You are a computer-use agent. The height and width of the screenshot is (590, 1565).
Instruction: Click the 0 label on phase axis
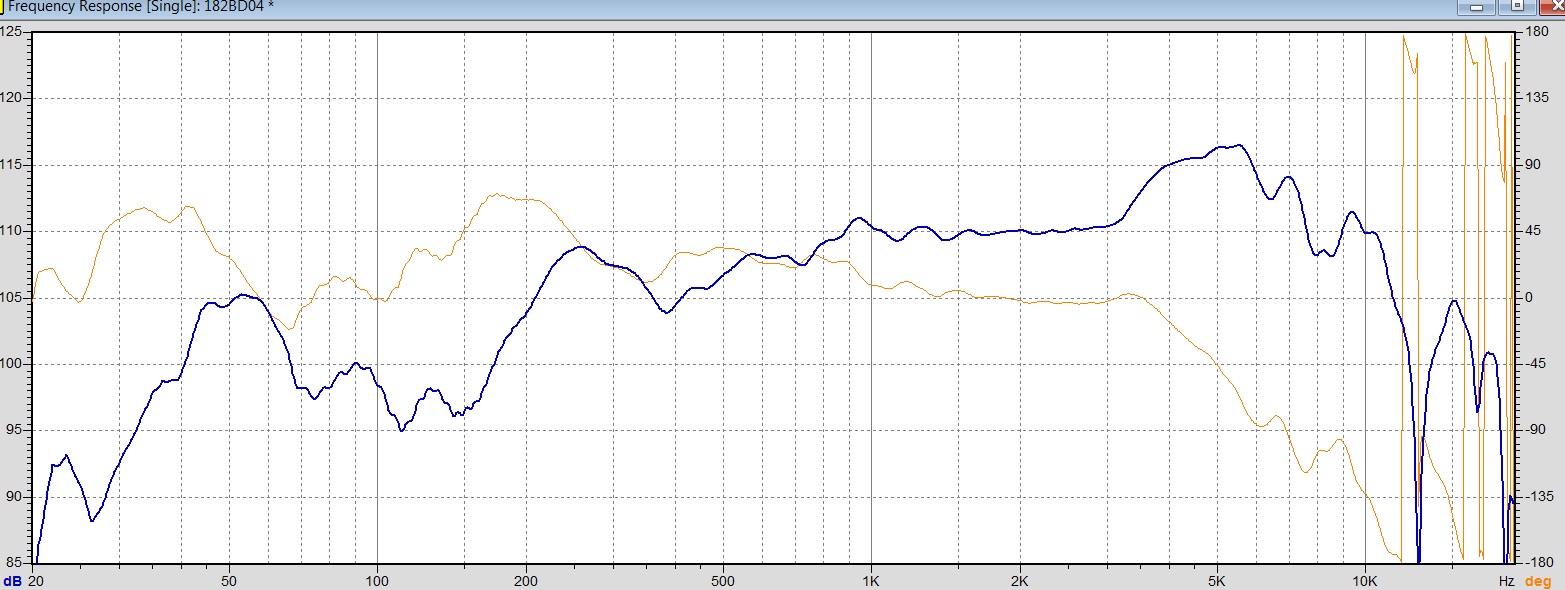[x=1529, y=297]
